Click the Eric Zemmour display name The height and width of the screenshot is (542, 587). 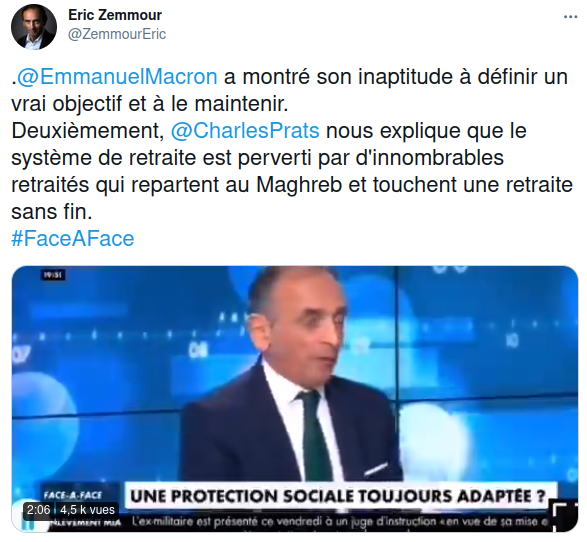[115, 15]
